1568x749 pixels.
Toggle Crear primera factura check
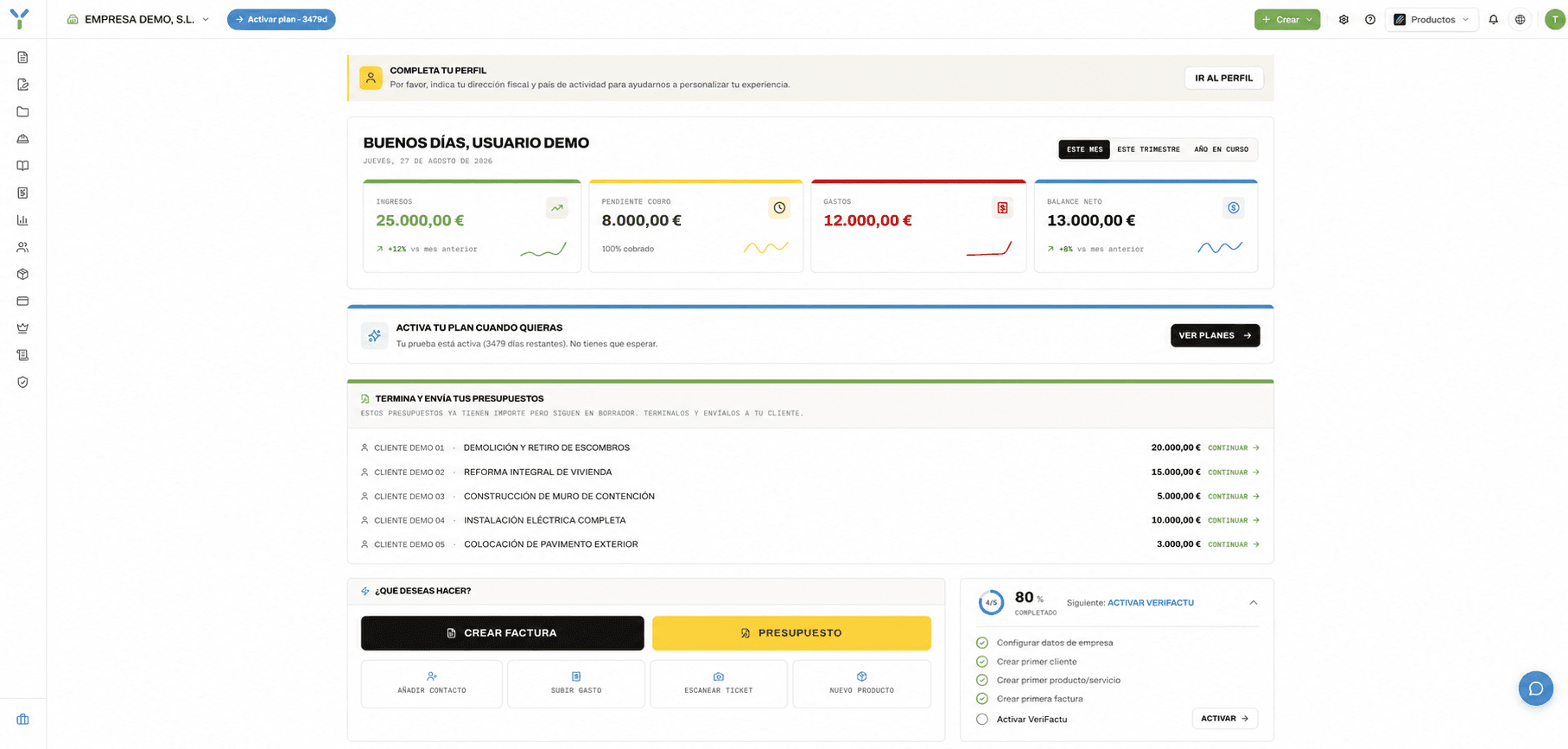click(981, 699)
